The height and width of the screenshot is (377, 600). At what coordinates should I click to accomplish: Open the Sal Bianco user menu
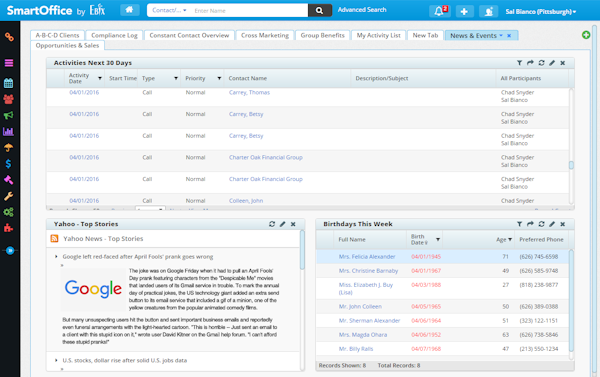[540, 11]
